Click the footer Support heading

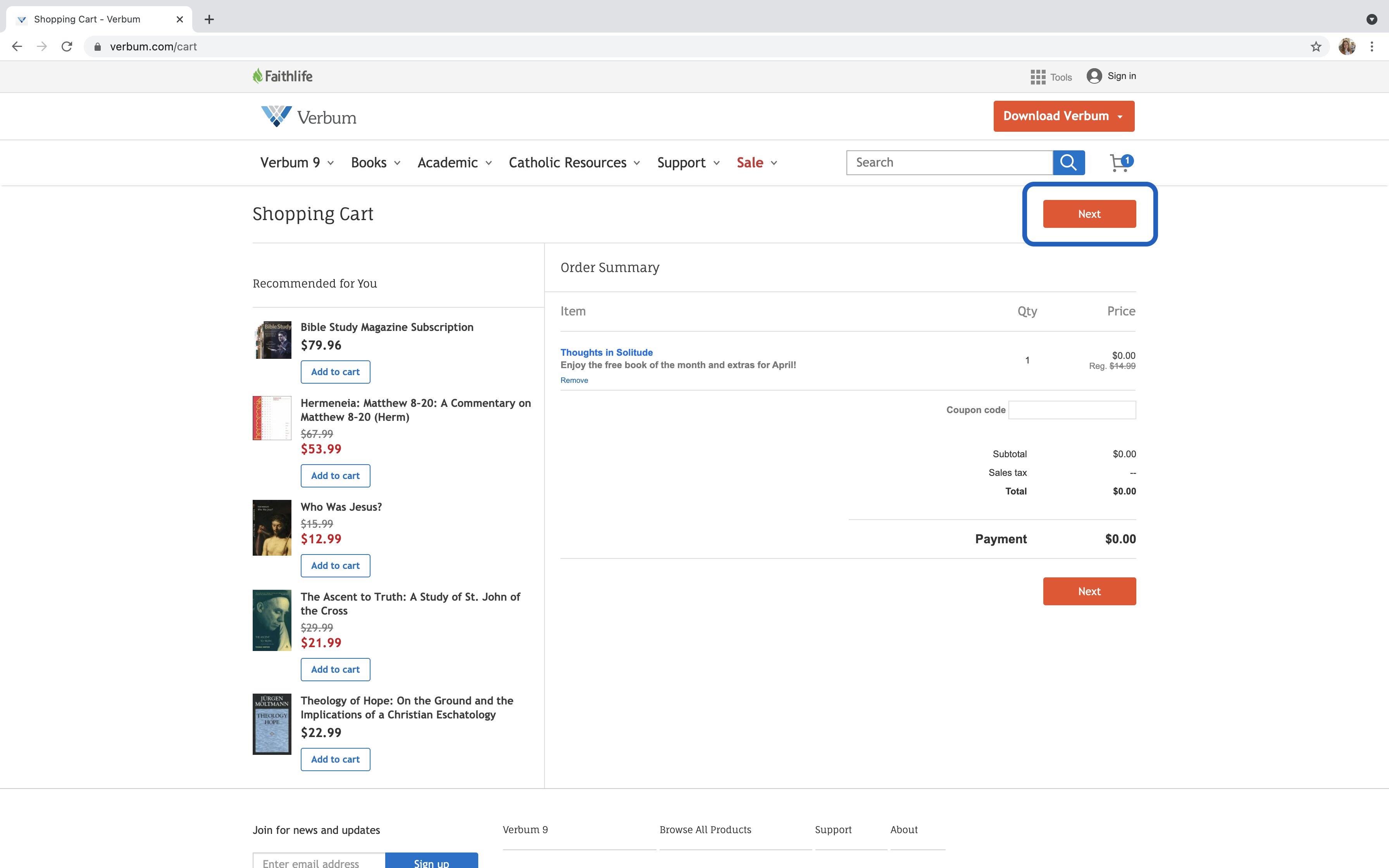(x=833, y=830)
